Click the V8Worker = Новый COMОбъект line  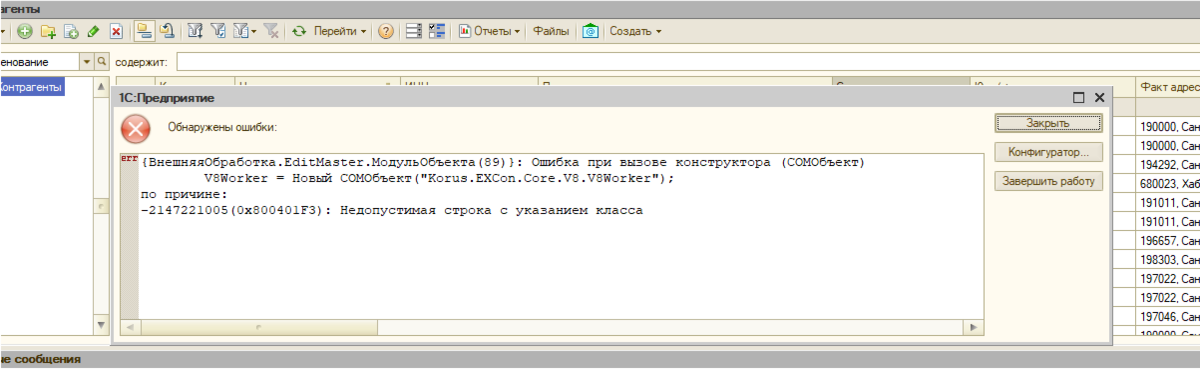pos(440,178)
